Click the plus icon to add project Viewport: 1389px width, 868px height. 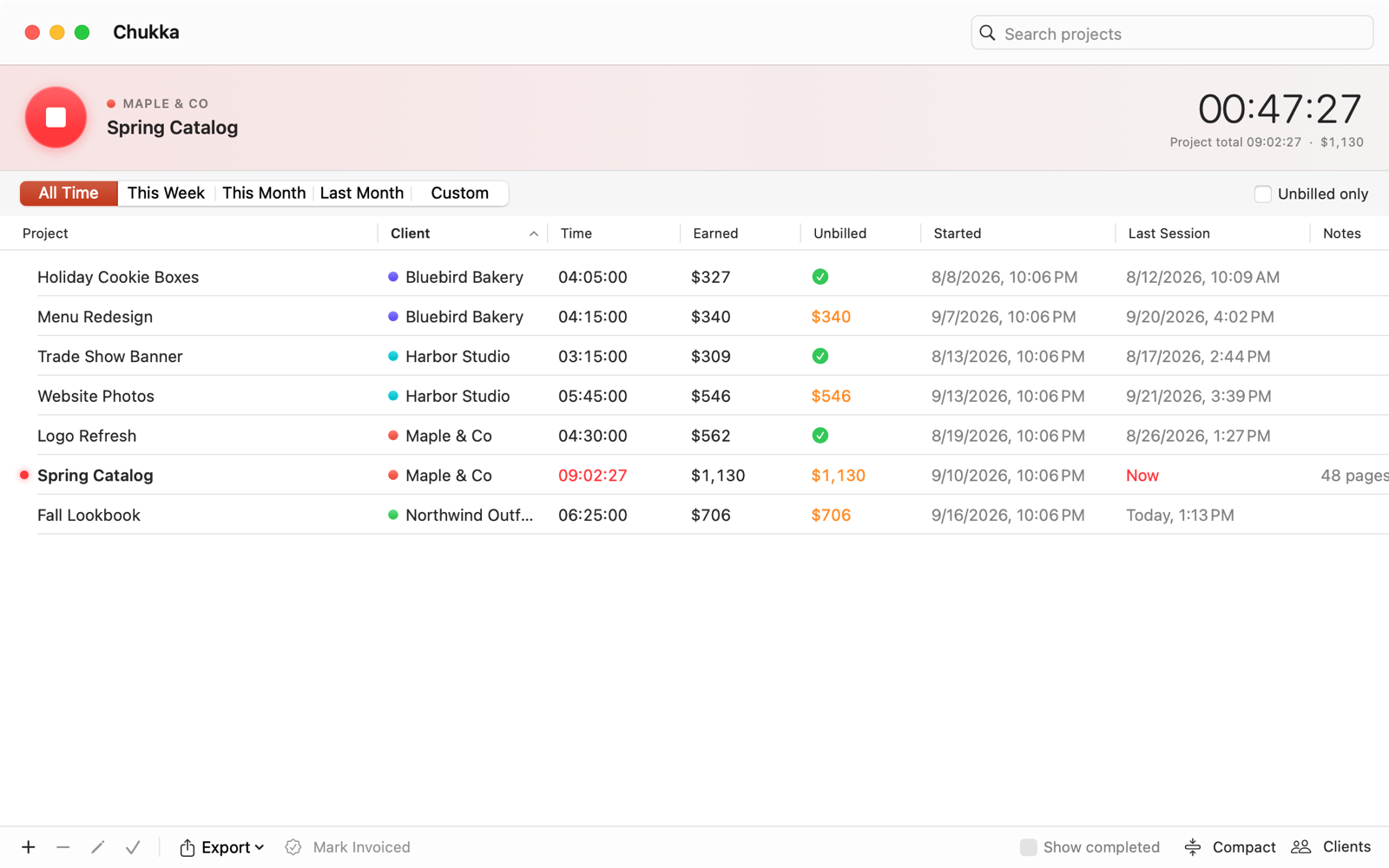[29, 847]
